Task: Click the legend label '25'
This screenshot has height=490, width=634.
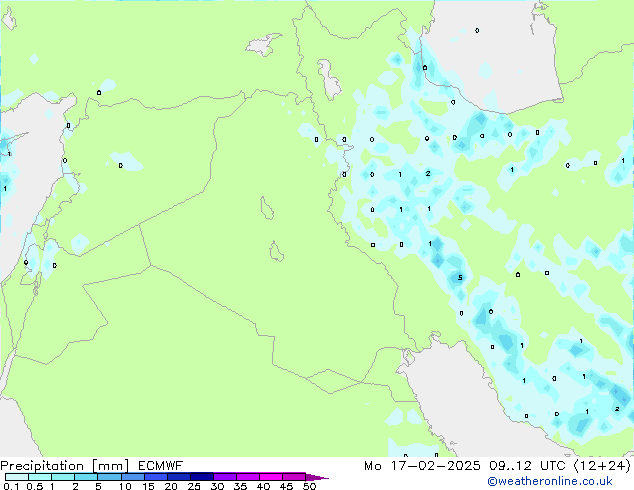Action: [x=194, y=486]
